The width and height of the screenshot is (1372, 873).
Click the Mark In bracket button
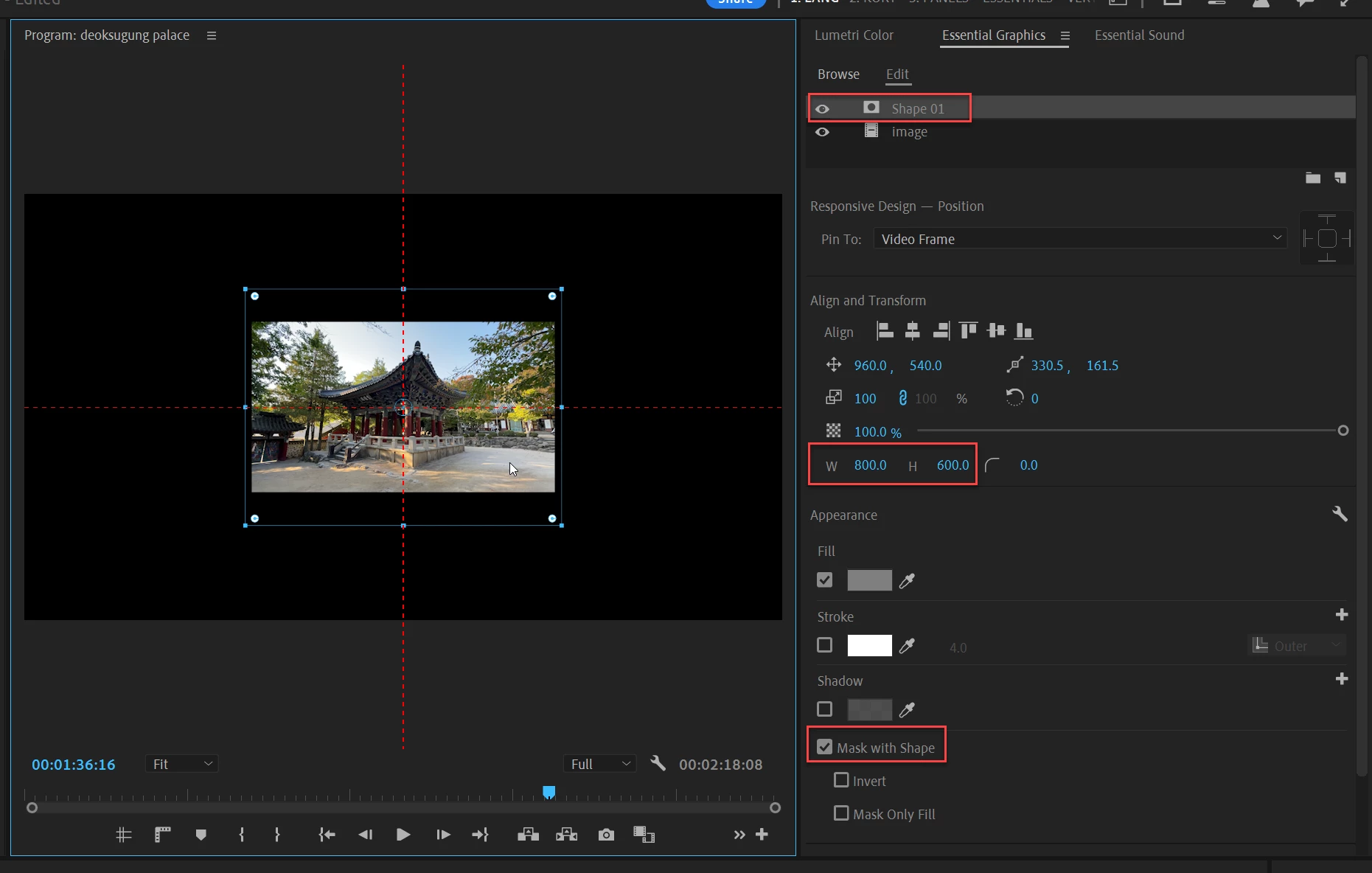[x=242, y=835]
